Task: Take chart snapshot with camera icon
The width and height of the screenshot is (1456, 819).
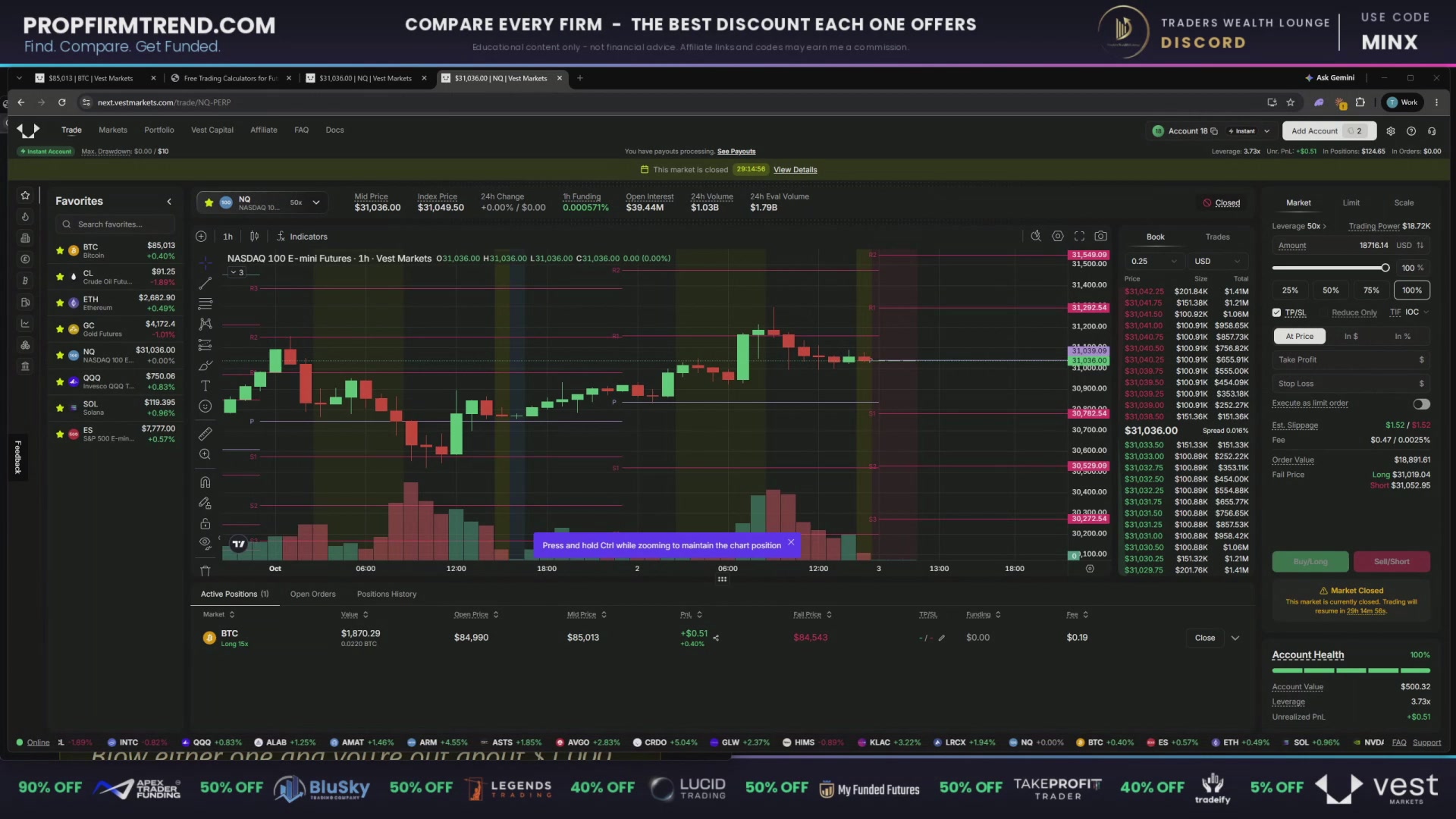Action: click(x=1100, y=236)
